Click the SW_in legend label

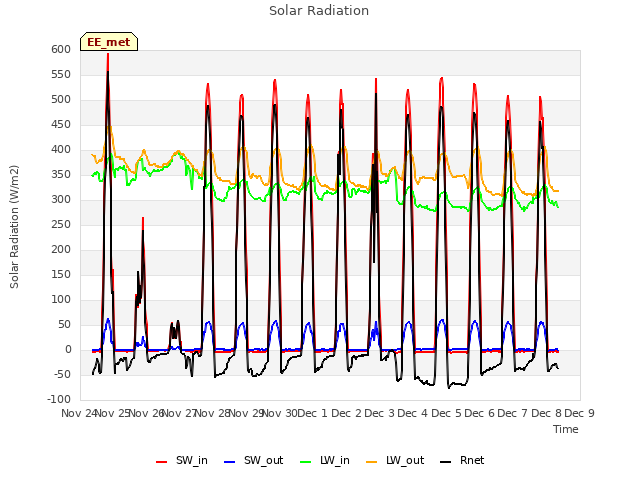click(x=192, y=460)
